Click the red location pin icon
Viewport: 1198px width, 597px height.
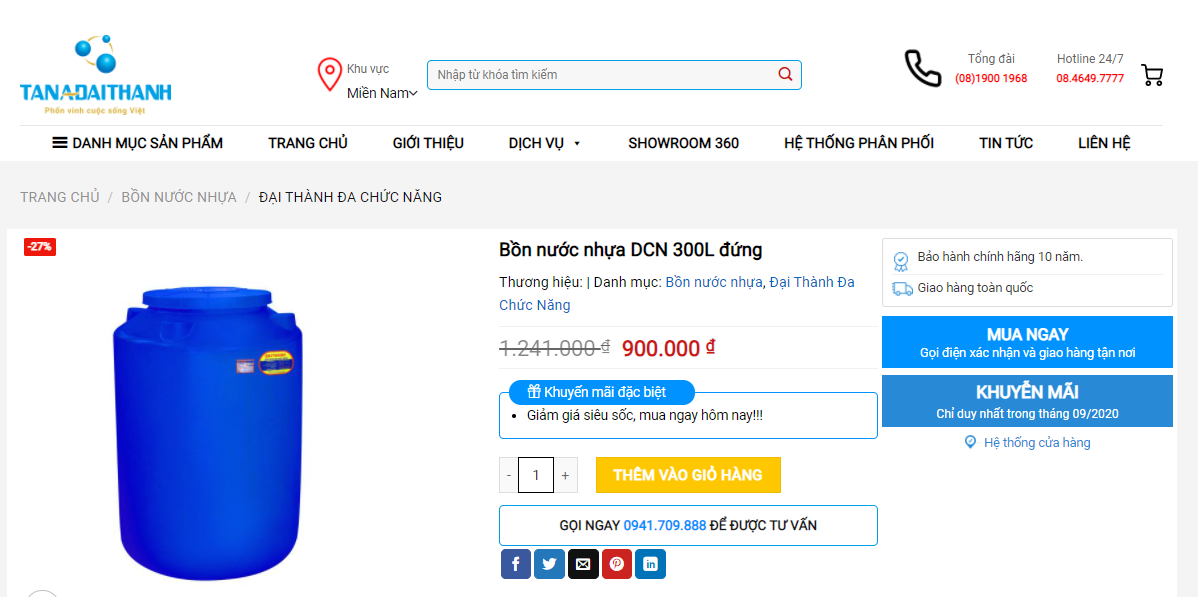[329, 74]
